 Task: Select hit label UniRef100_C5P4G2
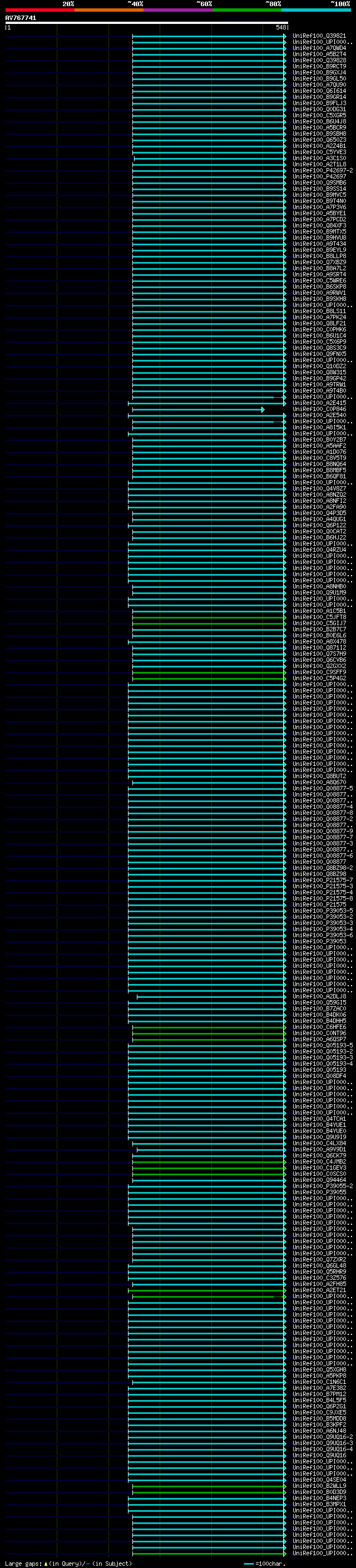pos(319,678)
